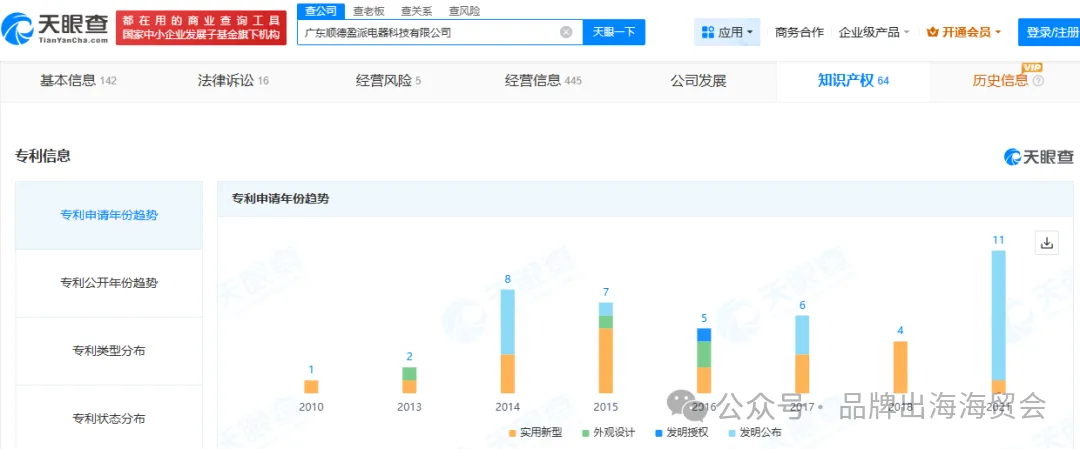This screenshot has height=449, width=1080.
Task: Select the 查关系 search tab
Action: pyautogui.click(x=416, y=11)
